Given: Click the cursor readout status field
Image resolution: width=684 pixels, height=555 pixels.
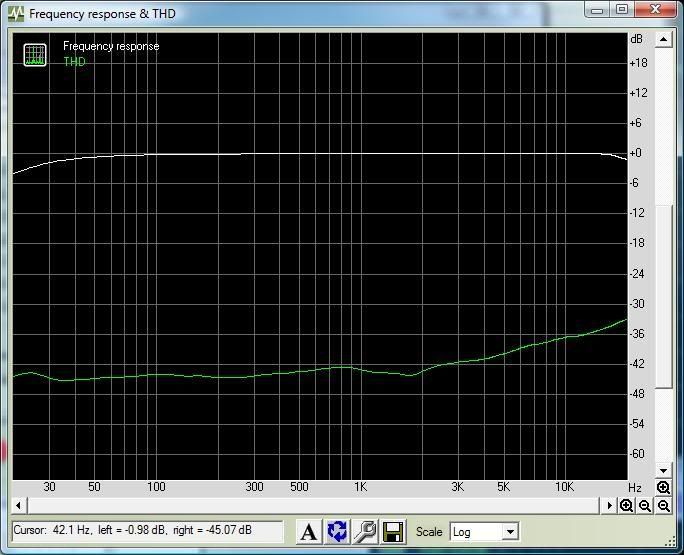Looking at the screenshot, I should pyautogui.click(x=147, y=531).
